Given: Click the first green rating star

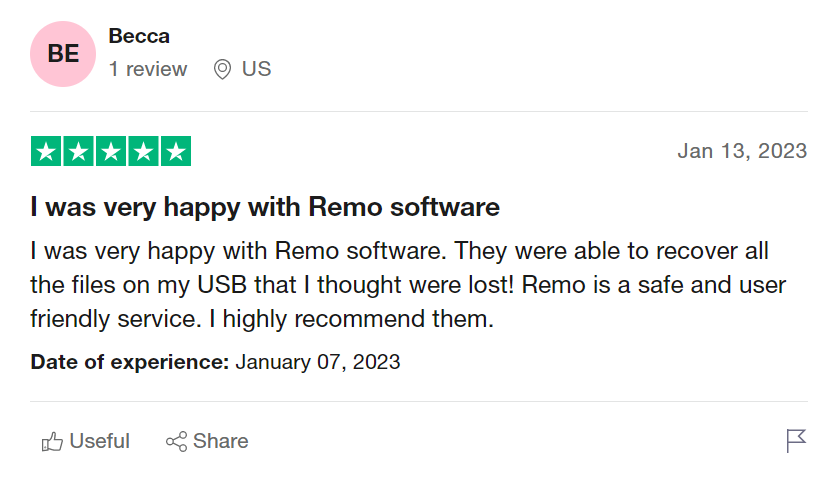Looking at the screenshot, I should click(46, 151).
